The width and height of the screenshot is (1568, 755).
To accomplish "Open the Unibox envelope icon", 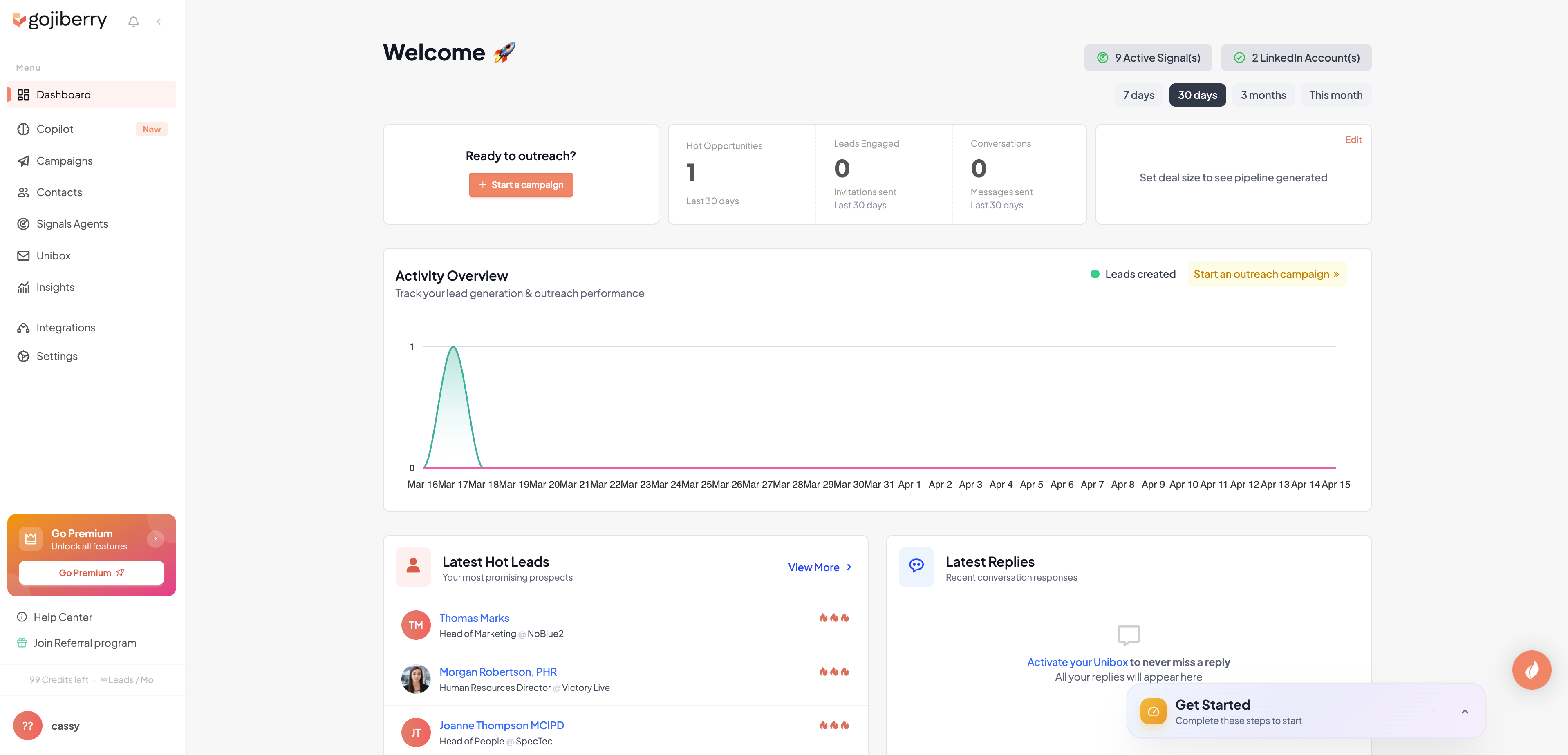I will (x=23, y=255).
